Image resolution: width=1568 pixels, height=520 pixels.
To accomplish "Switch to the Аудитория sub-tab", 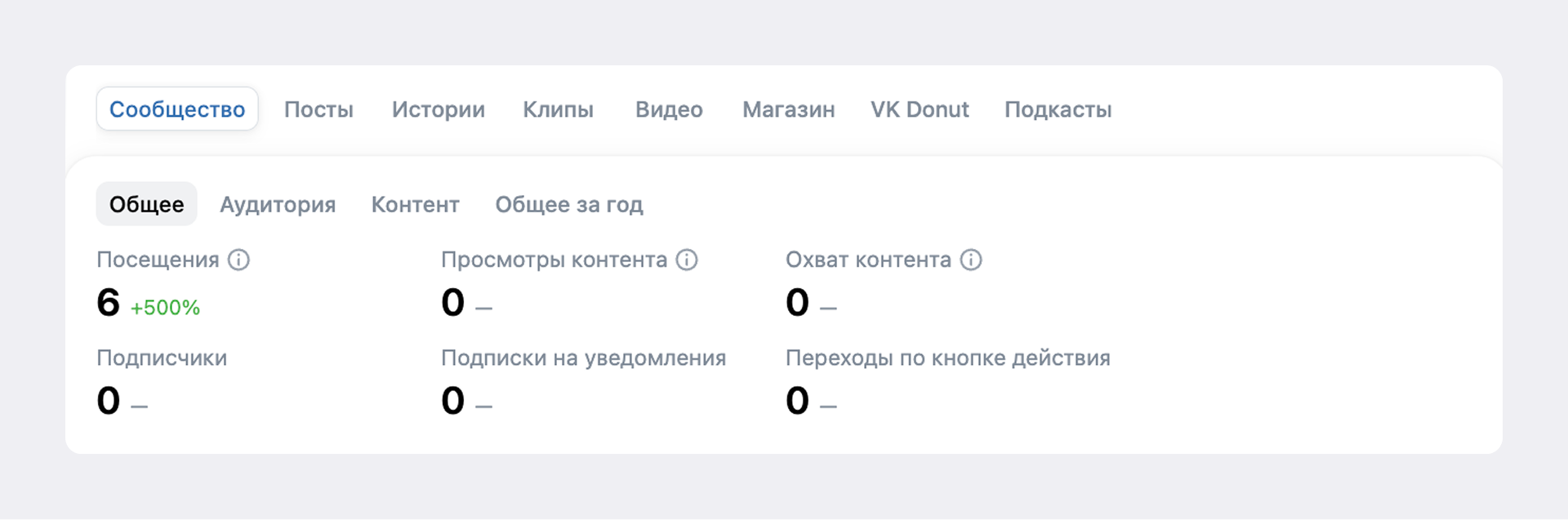I will [x=278, y=204].
